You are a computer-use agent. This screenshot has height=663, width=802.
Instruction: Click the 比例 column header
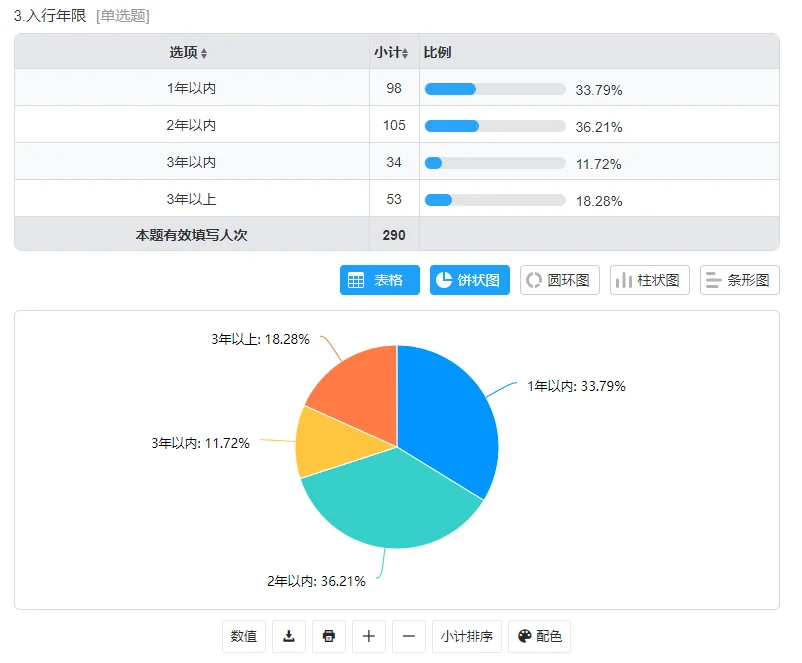point(437,52)
